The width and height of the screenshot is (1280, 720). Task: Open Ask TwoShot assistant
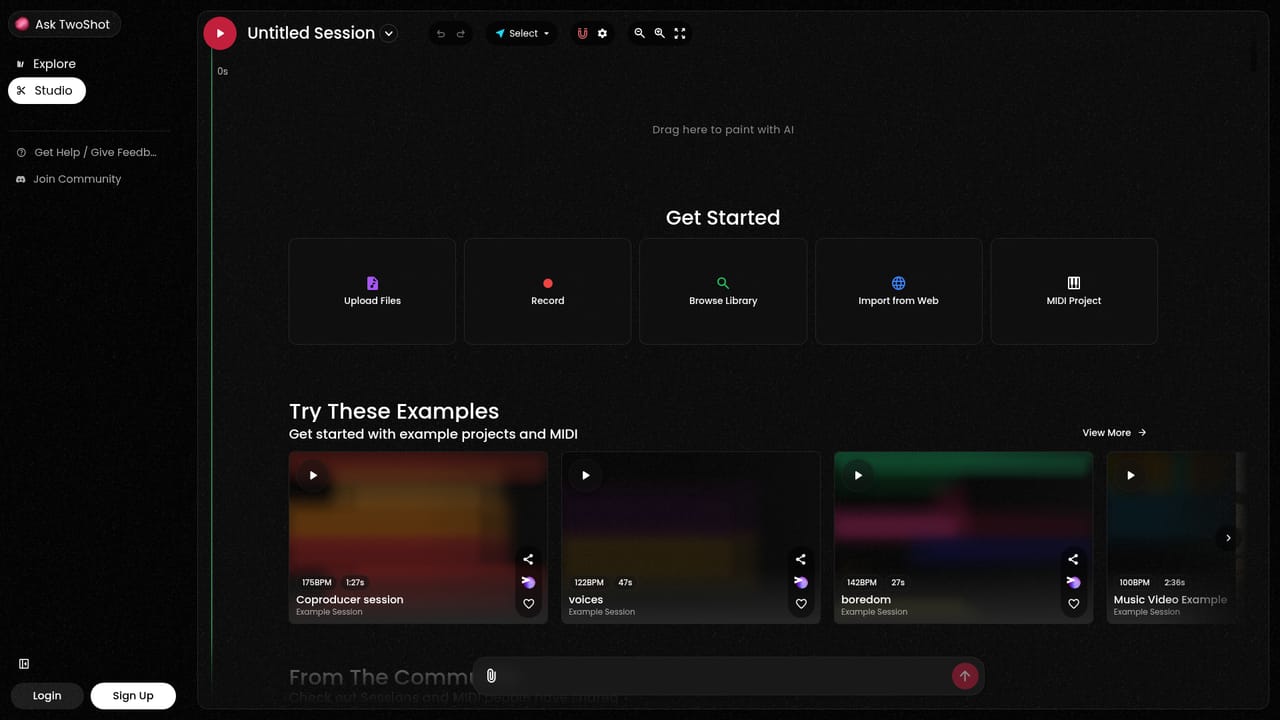(64, 24)
